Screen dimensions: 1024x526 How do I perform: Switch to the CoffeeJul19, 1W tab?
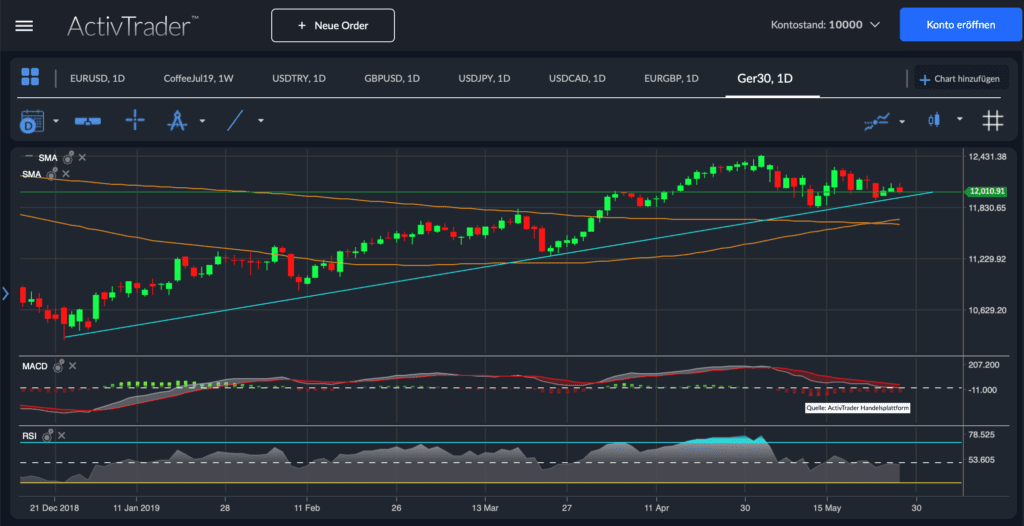pyautogui.click(x=199, y=78)
